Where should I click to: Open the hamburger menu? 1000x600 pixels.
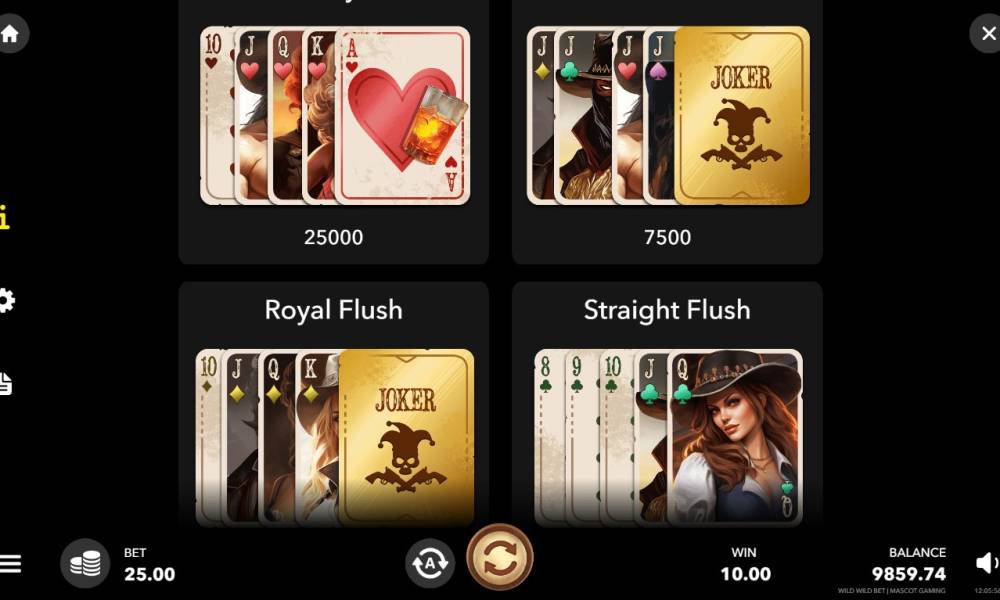(10, 564)
